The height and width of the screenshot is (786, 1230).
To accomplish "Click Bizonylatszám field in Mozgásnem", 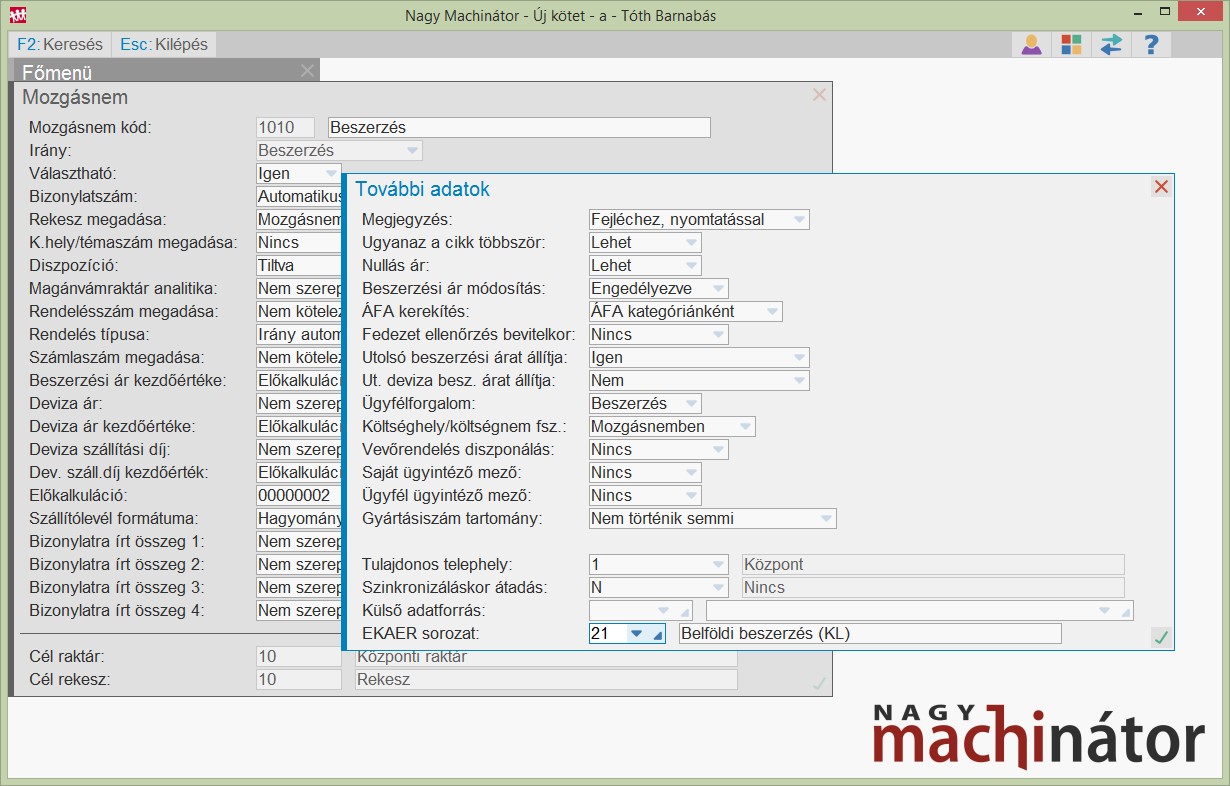I will 298,197.
